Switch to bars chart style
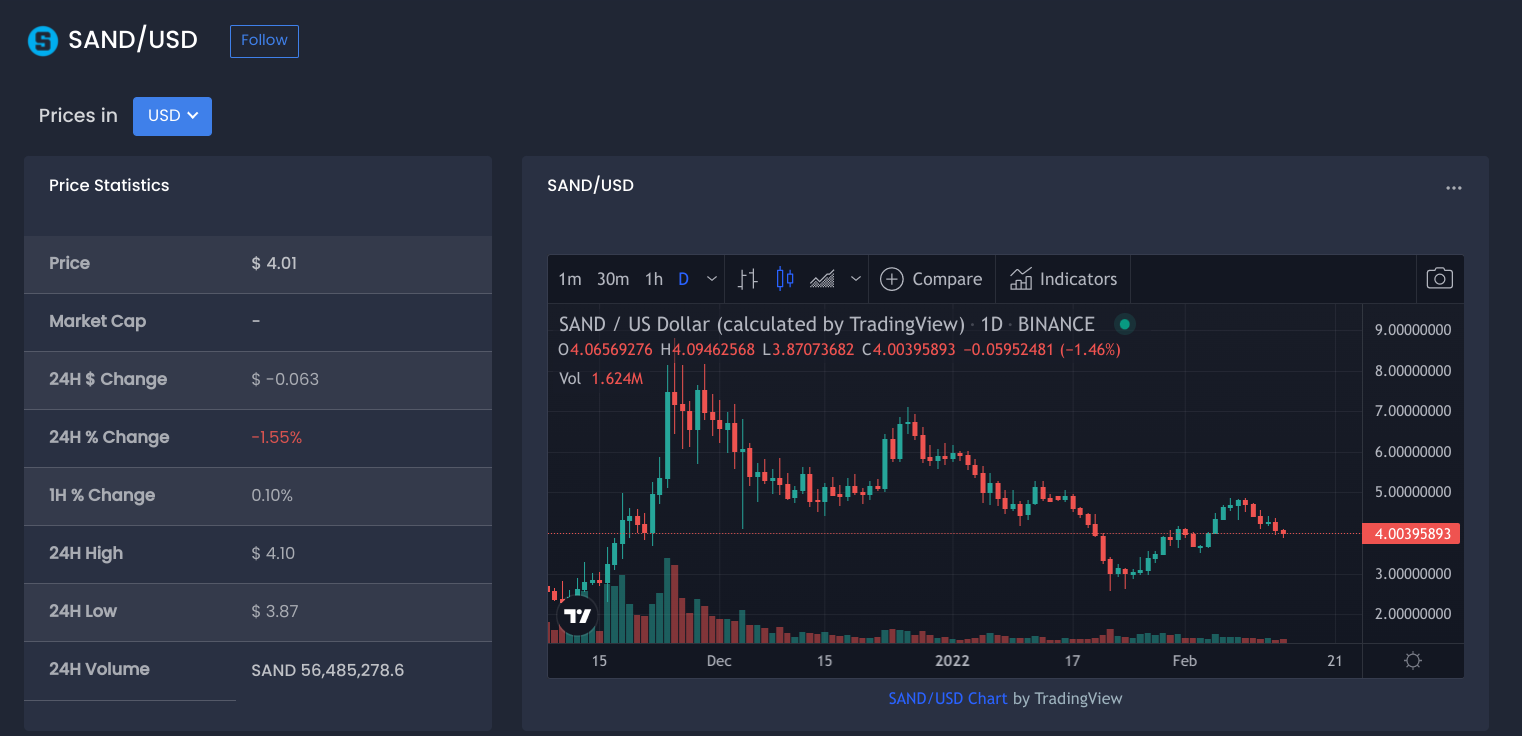 748,279
